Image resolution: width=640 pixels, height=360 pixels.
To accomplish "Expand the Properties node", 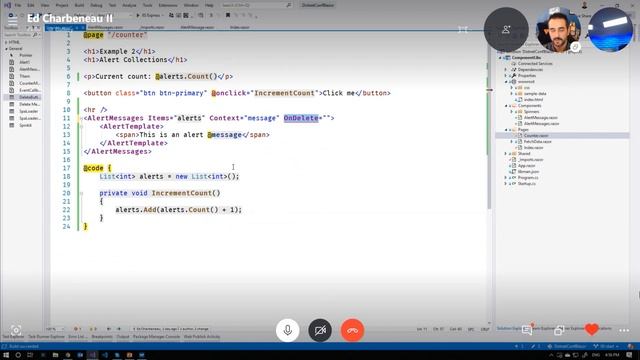I will pyautogui.click(x=506, y=76).
